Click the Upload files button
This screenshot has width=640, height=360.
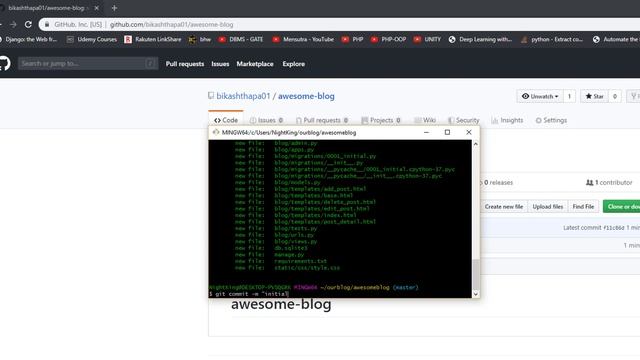click(548, 207)
